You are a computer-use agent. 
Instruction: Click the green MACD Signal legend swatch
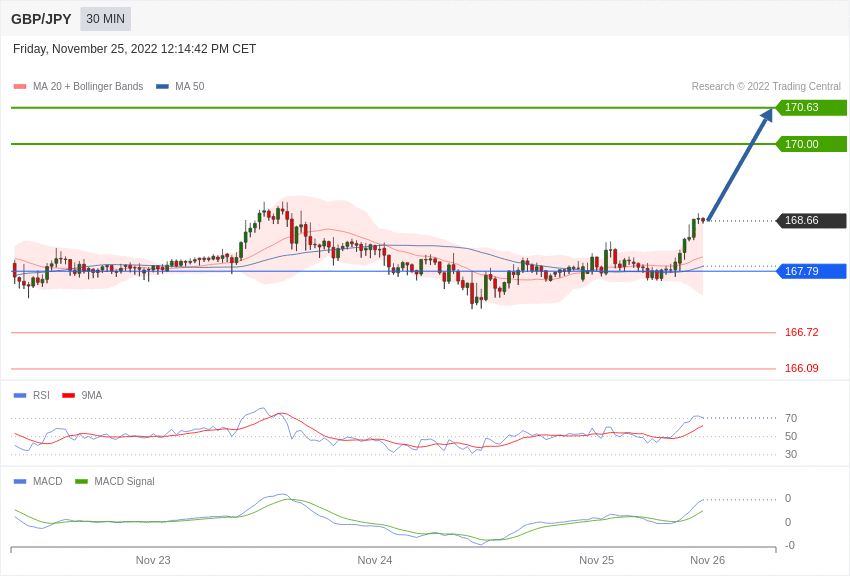pyautogui.click(x=81, y=482)
